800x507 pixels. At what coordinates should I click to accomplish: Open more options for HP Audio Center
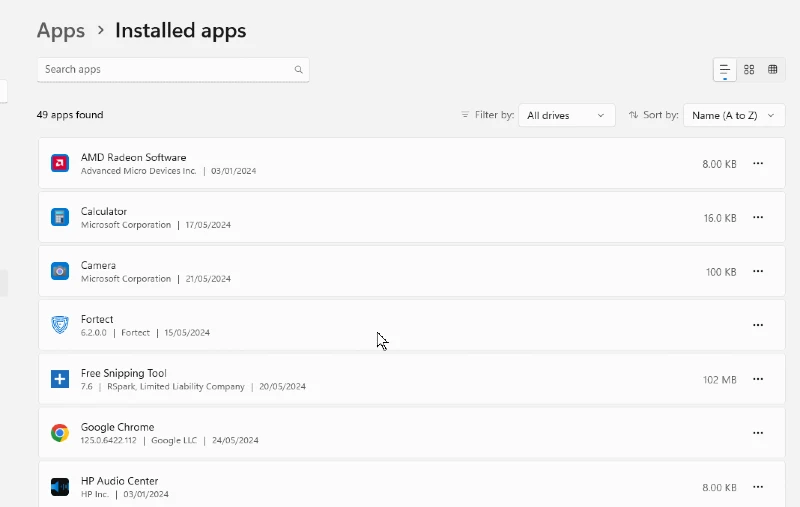758,487
